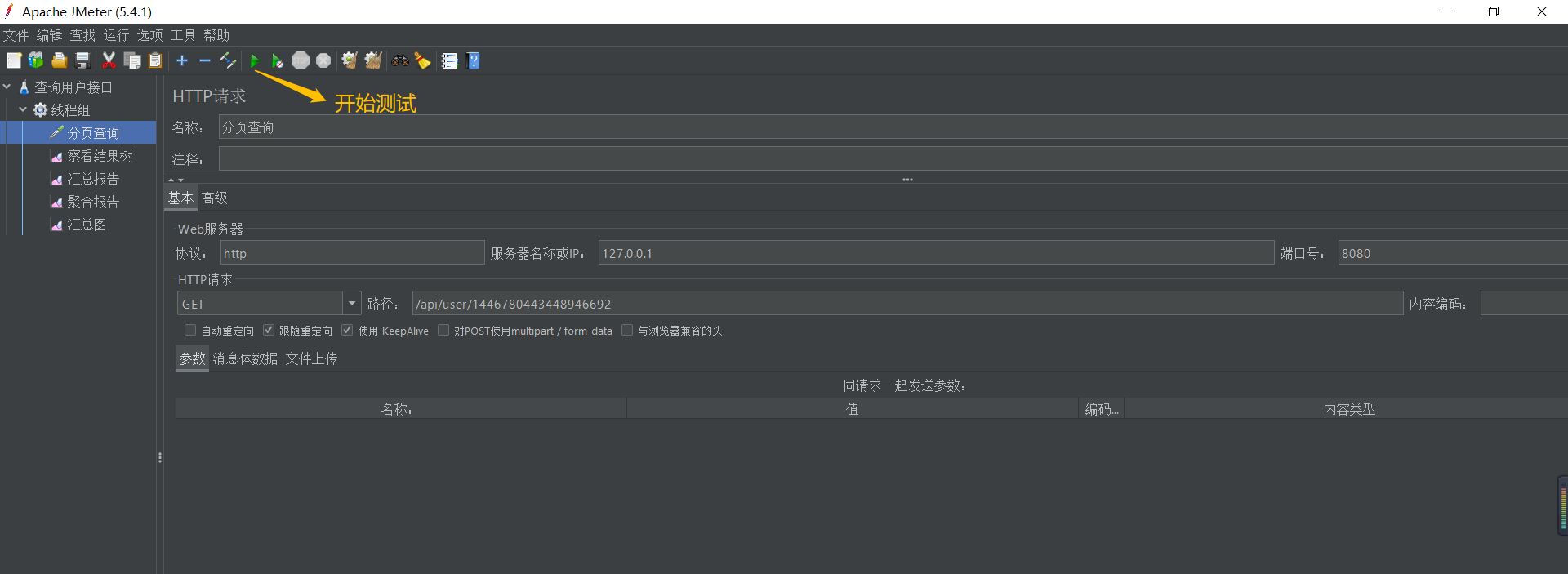Collapse the 线程组 tree node arrow

pyautogui.click(x=23, y=109)
